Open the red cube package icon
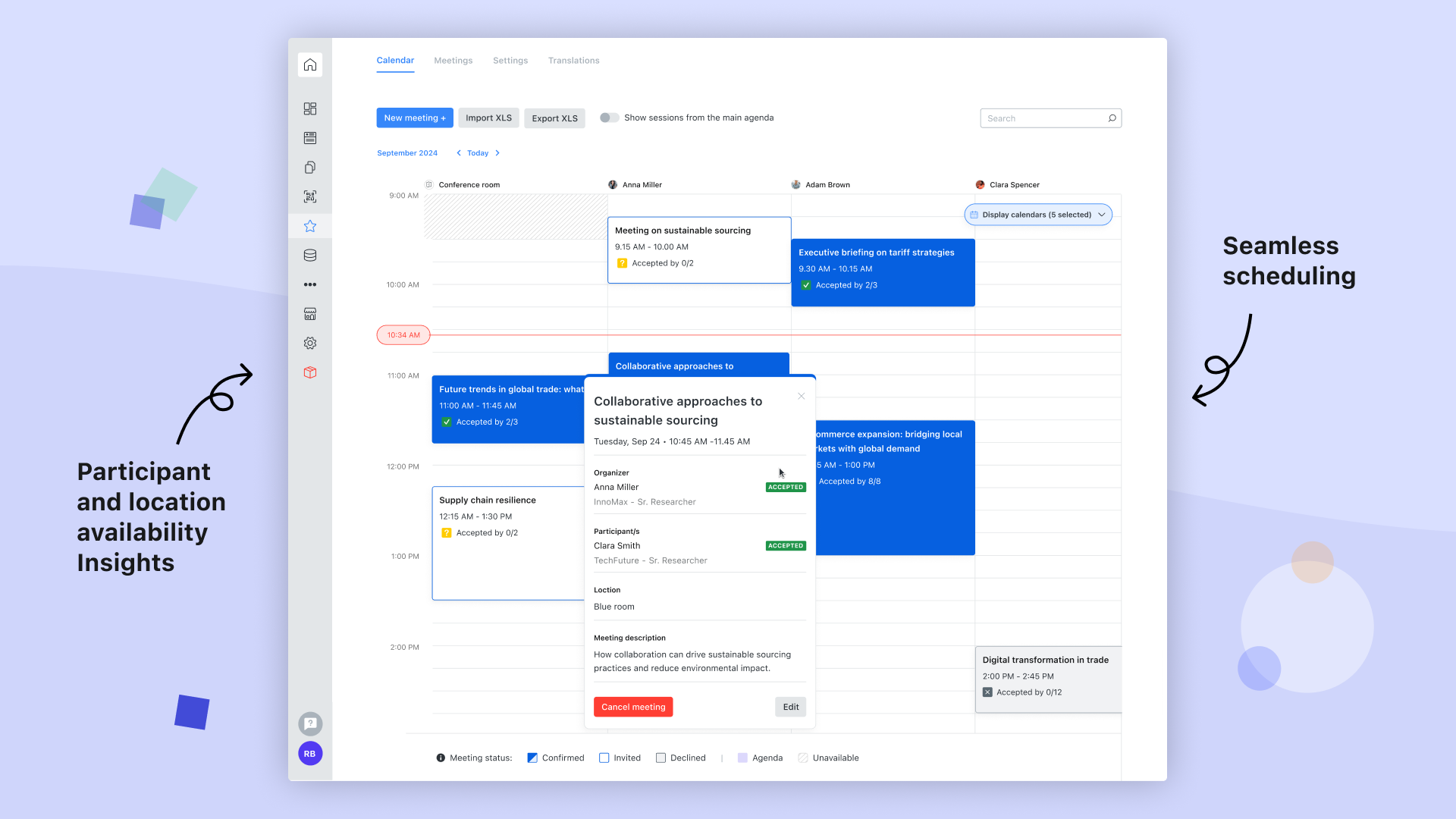The width and height of the screenshot is (1456, 819). (x=310, y=372)
